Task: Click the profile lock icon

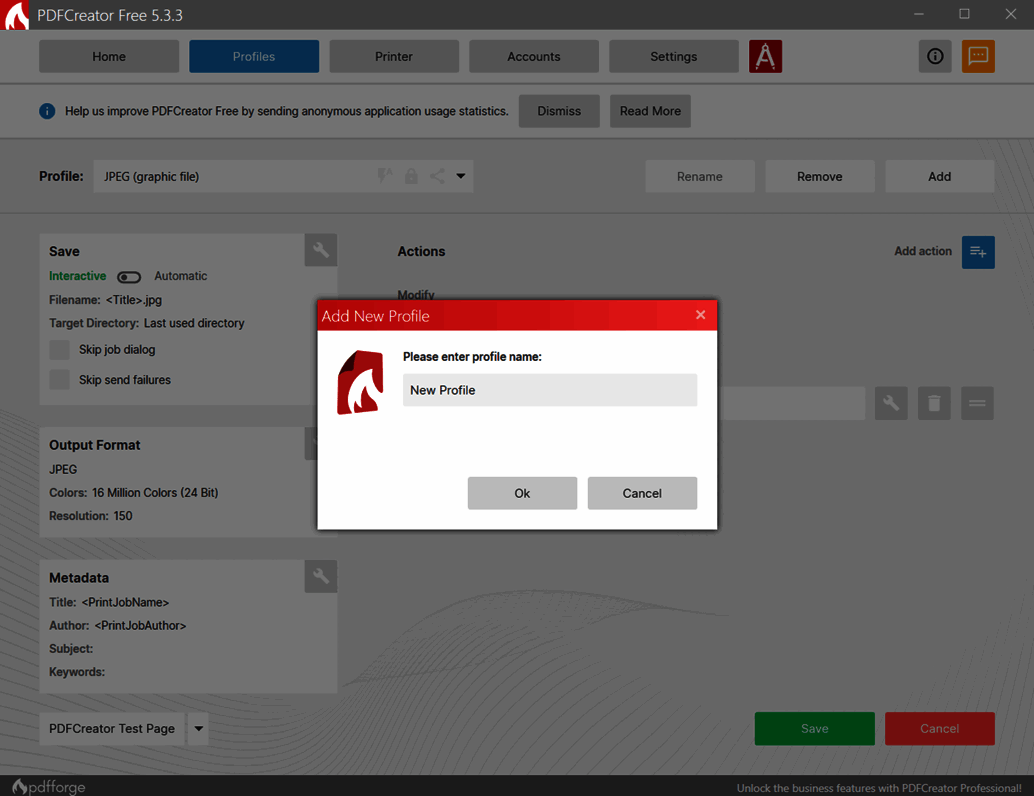Action: coord(411,176)
